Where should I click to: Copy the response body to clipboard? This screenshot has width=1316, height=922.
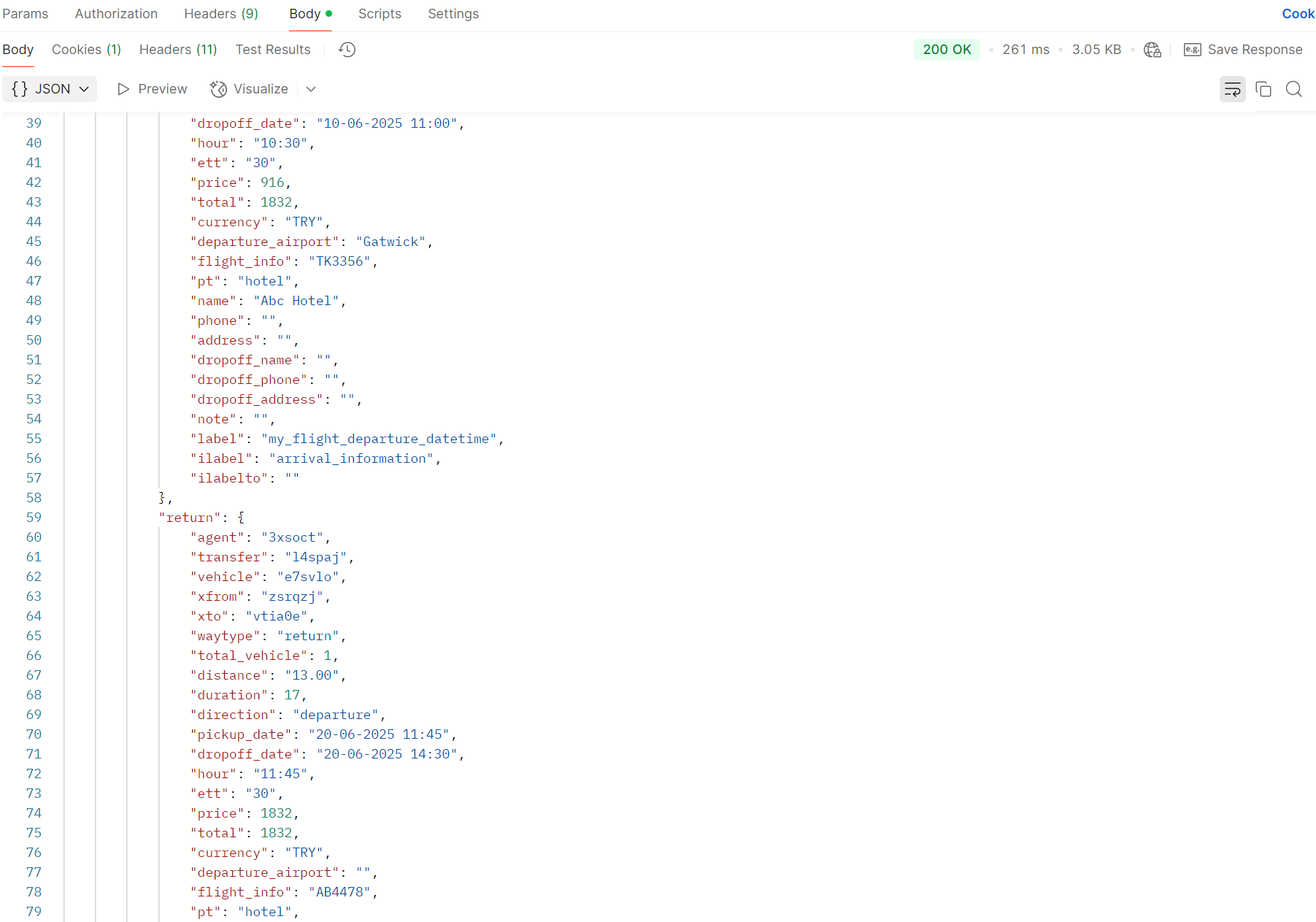tap(1263, 89)
